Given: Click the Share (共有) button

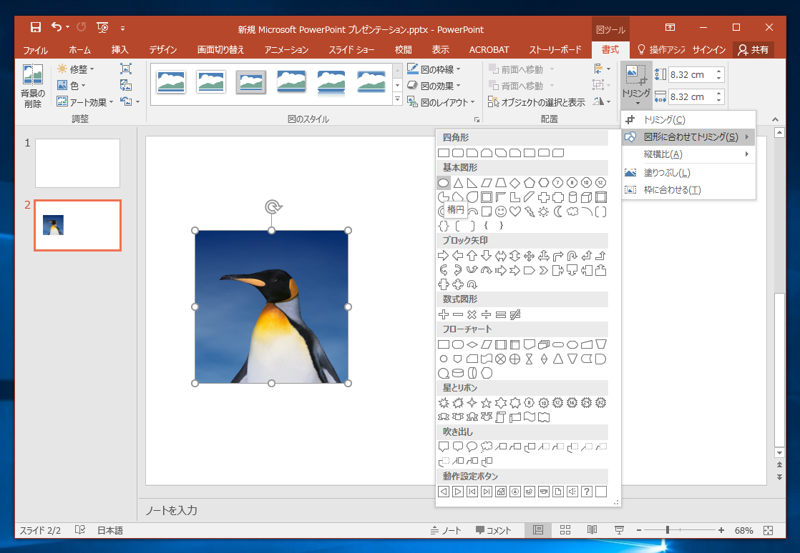Looking at the screenshot, I should (755, 49).
